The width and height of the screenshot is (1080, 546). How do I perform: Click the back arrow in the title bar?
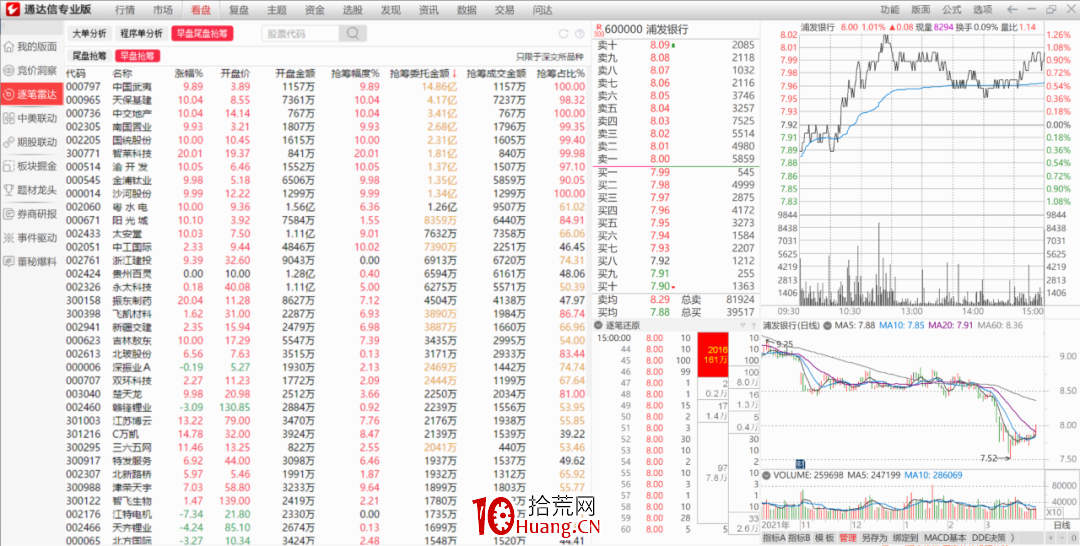click(x=1012, y=10)
